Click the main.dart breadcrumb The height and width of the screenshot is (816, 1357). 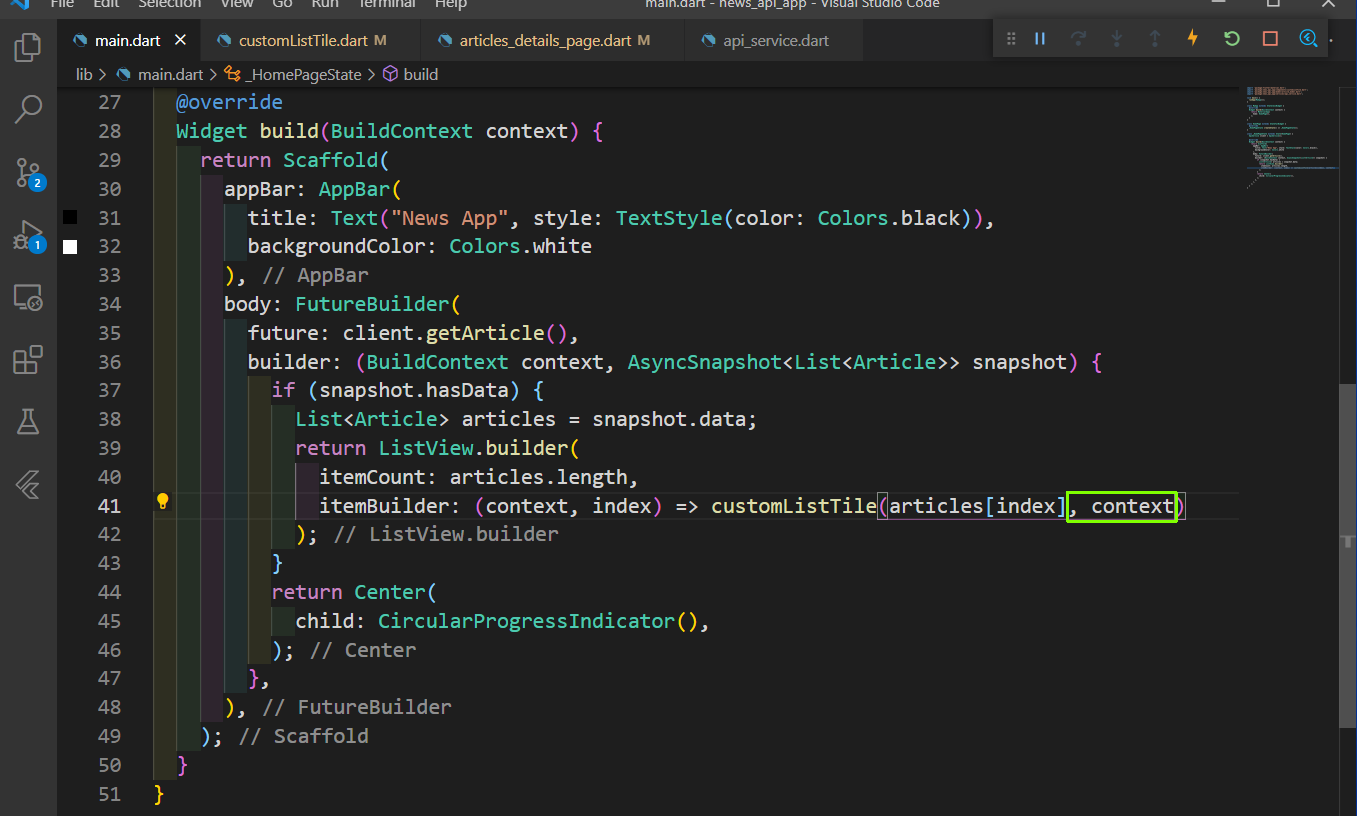[x=170, y=74]
